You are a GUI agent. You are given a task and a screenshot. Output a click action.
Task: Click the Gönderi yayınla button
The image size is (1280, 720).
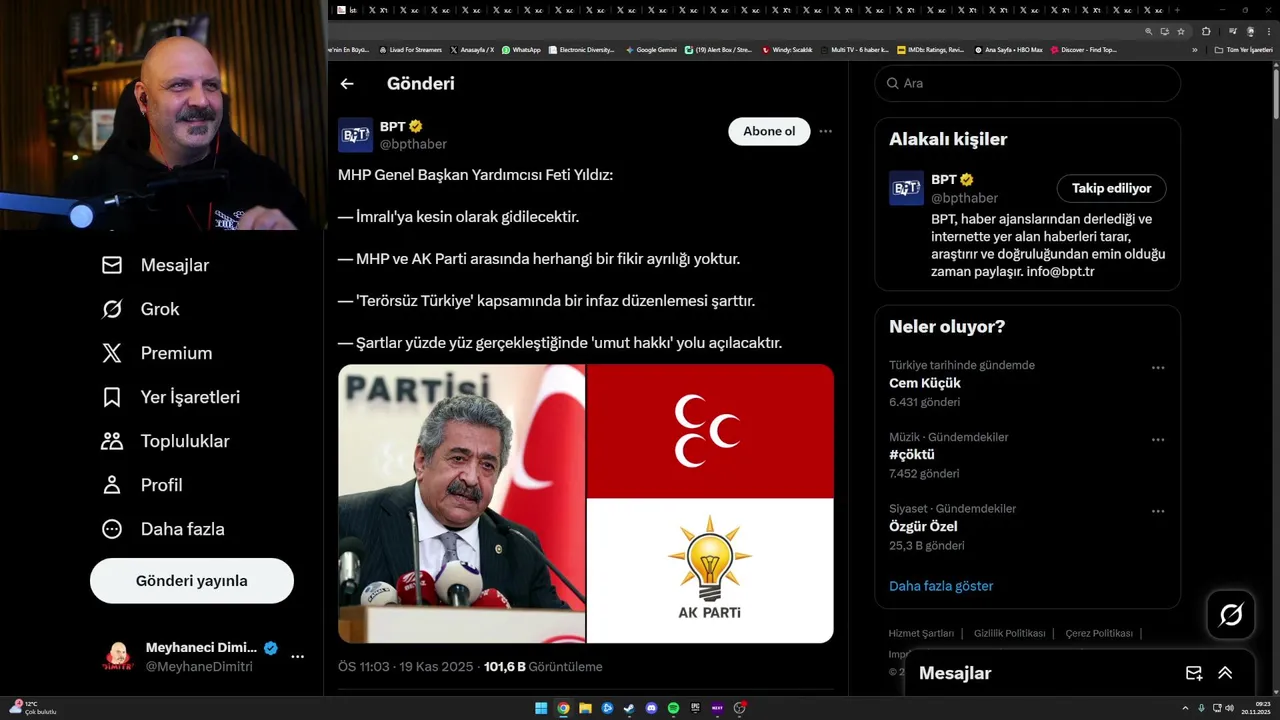[x=192, y=581]
